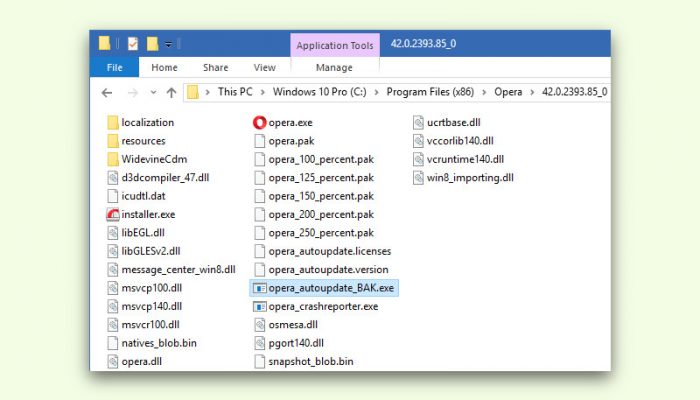The image size is (700, 400).
Task: Switch to the Share ribbon tab
Action: pyautogui.click(x=216, y=67)
